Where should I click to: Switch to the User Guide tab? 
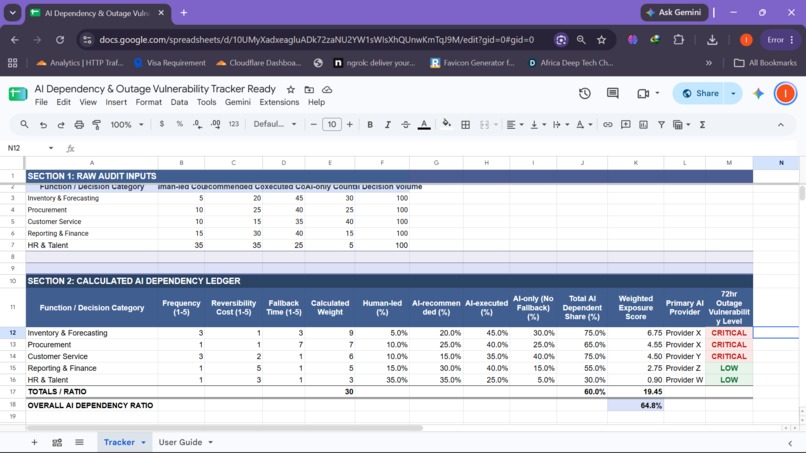[180, 442]
